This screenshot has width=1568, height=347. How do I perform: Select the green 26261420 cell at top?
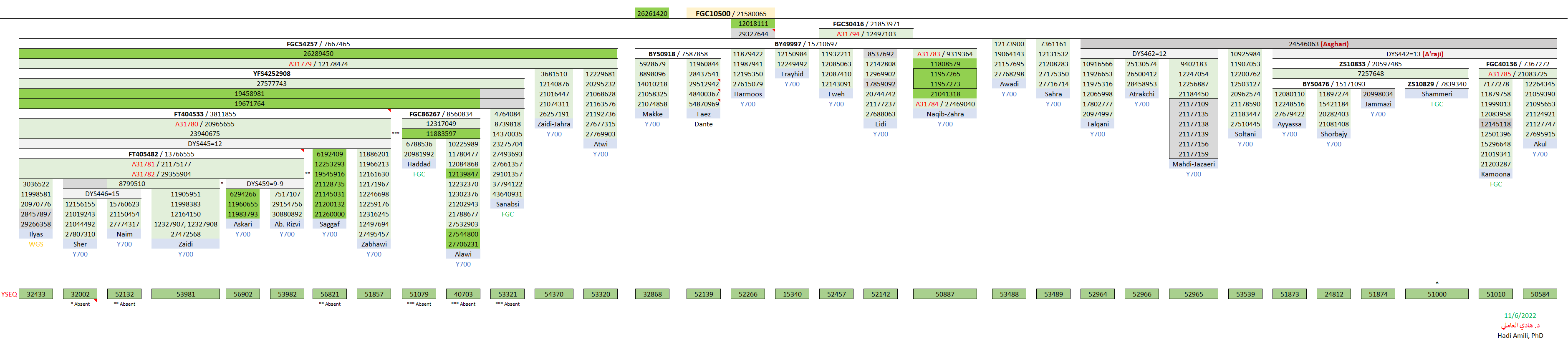(x=652, y=13)
